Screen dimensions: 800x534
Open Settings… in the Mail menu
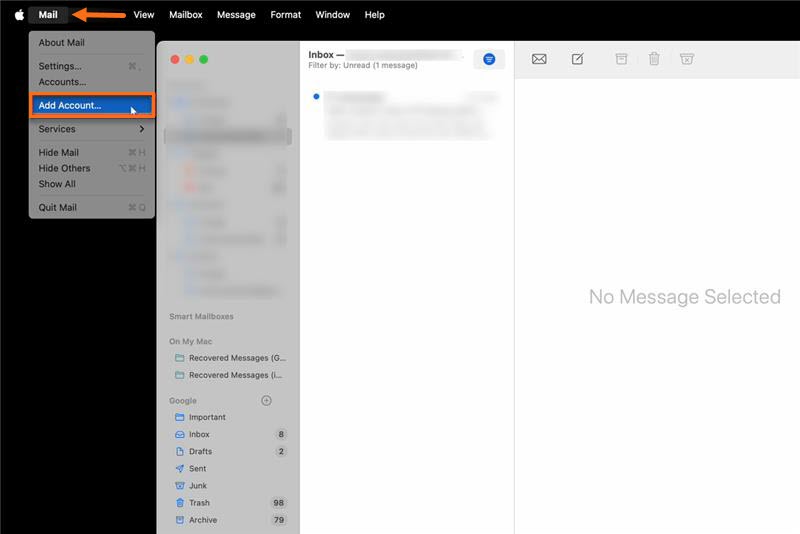click(60, 66)
